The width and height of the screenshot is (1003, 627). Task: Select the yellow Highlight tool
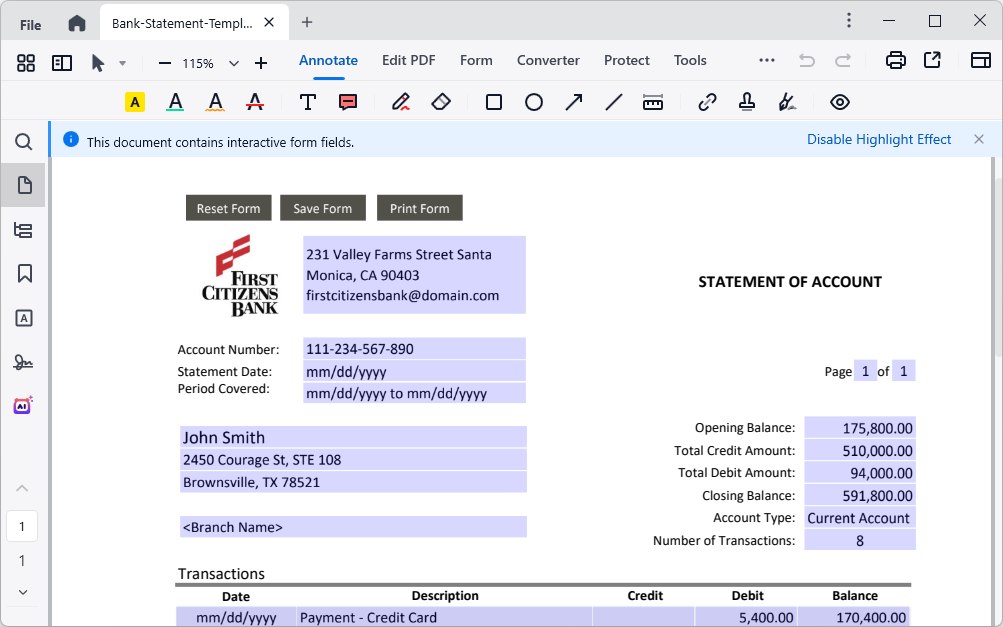pyautogui.click(x=134, y=101)
